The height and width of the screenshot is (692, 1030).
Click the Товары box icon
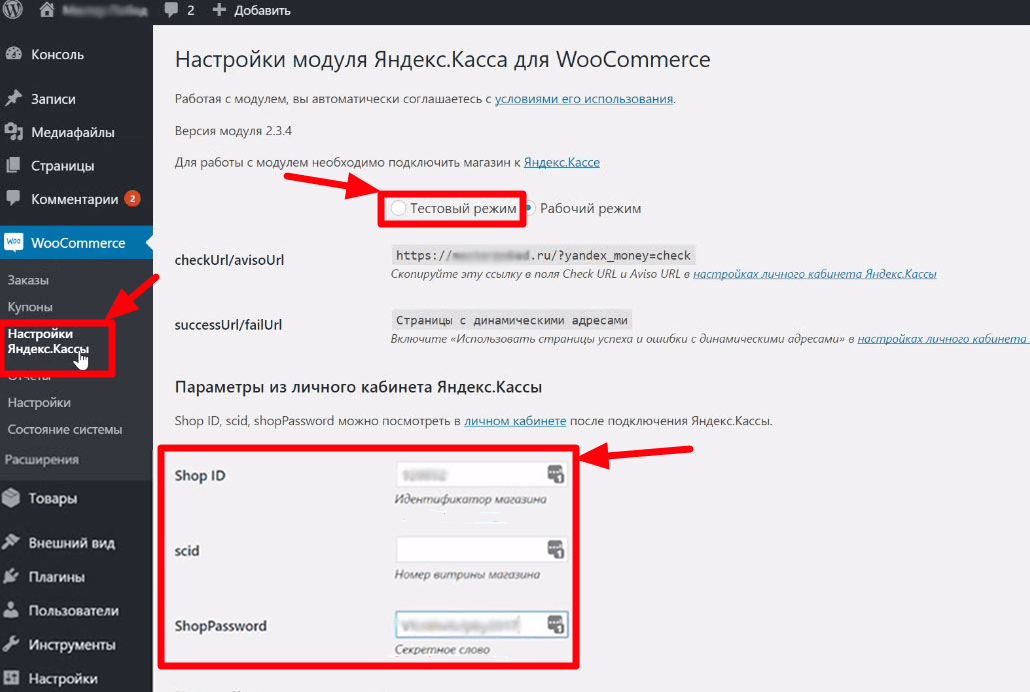11,498
